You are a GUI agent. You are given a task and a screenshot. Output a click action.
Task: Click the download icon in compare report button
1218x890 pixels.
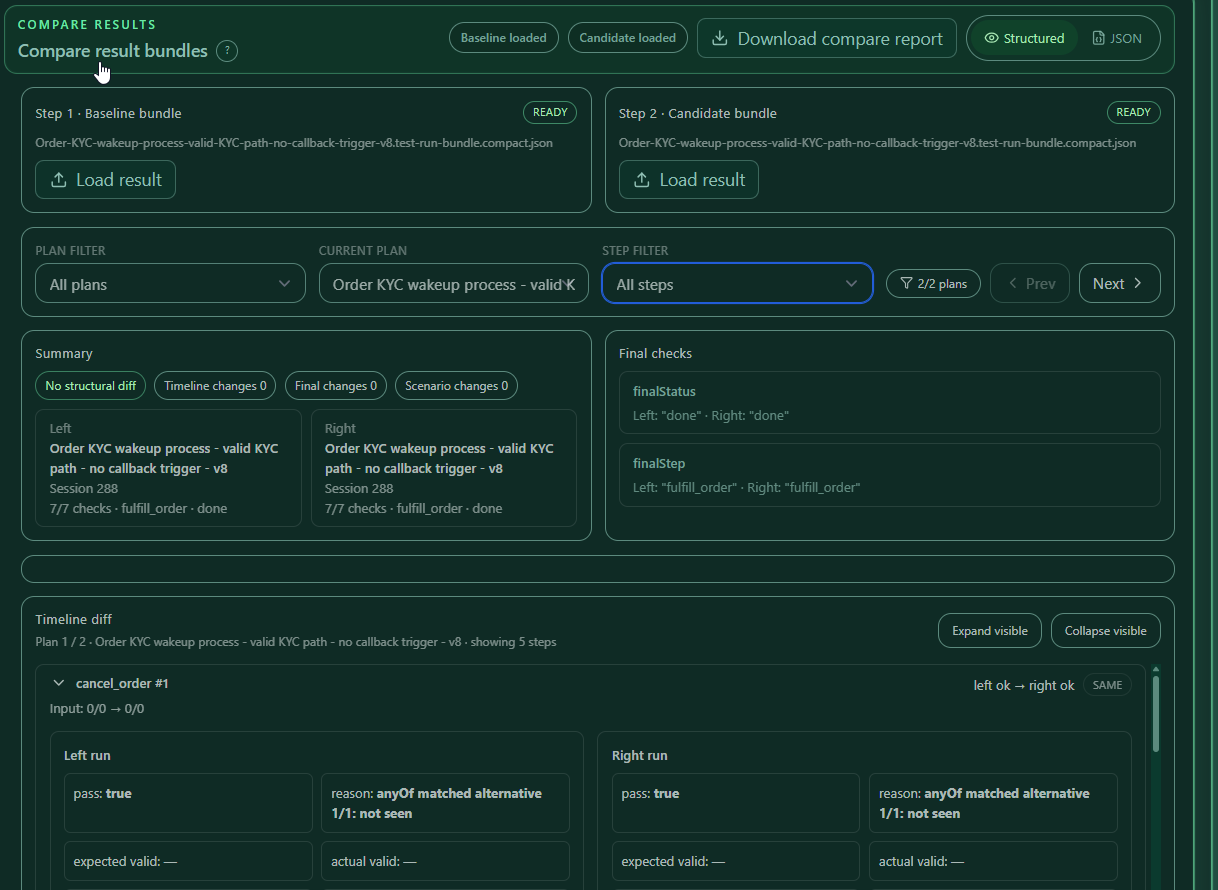tap(719, 39)
